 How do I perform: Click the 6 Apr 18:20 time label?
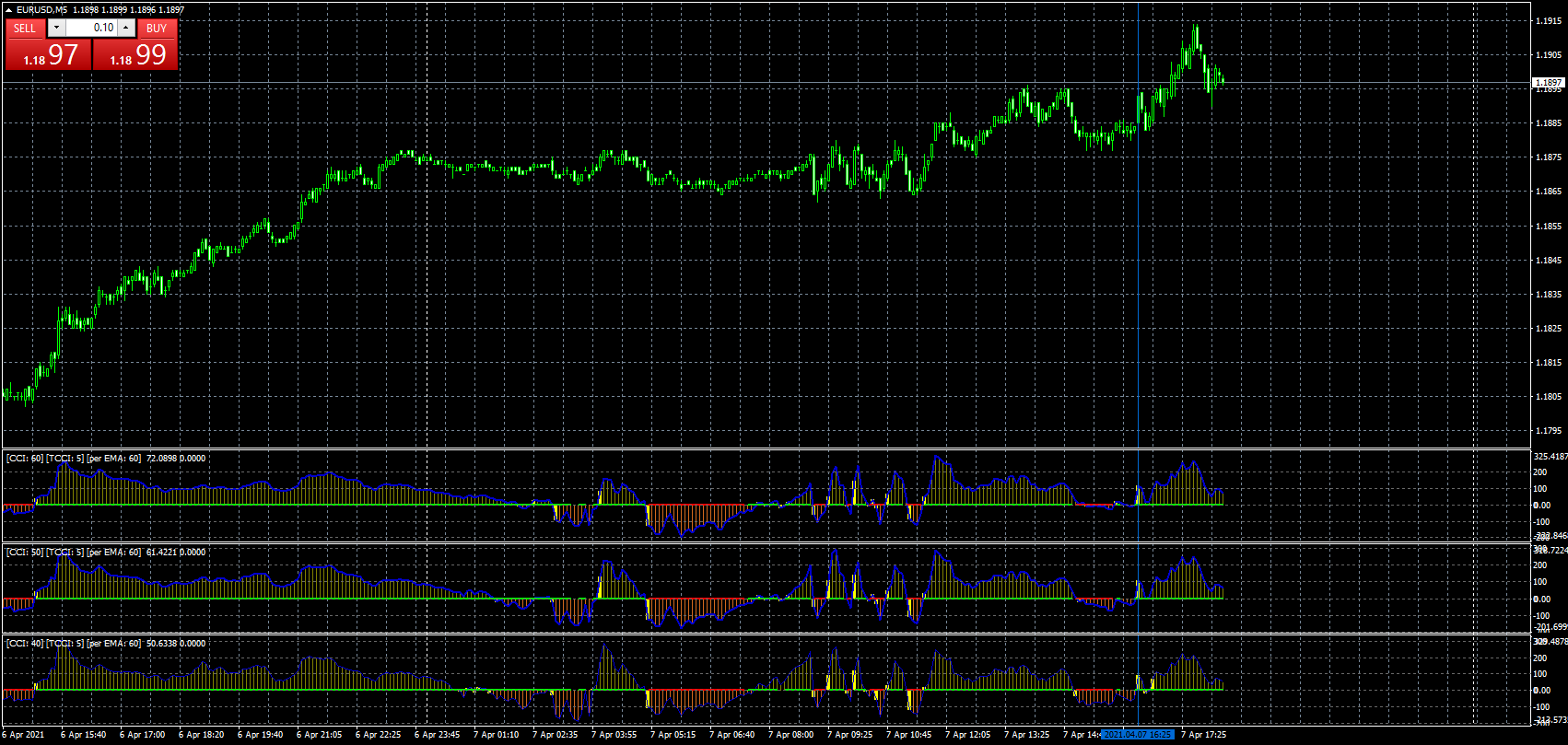(x=201, y=735)
